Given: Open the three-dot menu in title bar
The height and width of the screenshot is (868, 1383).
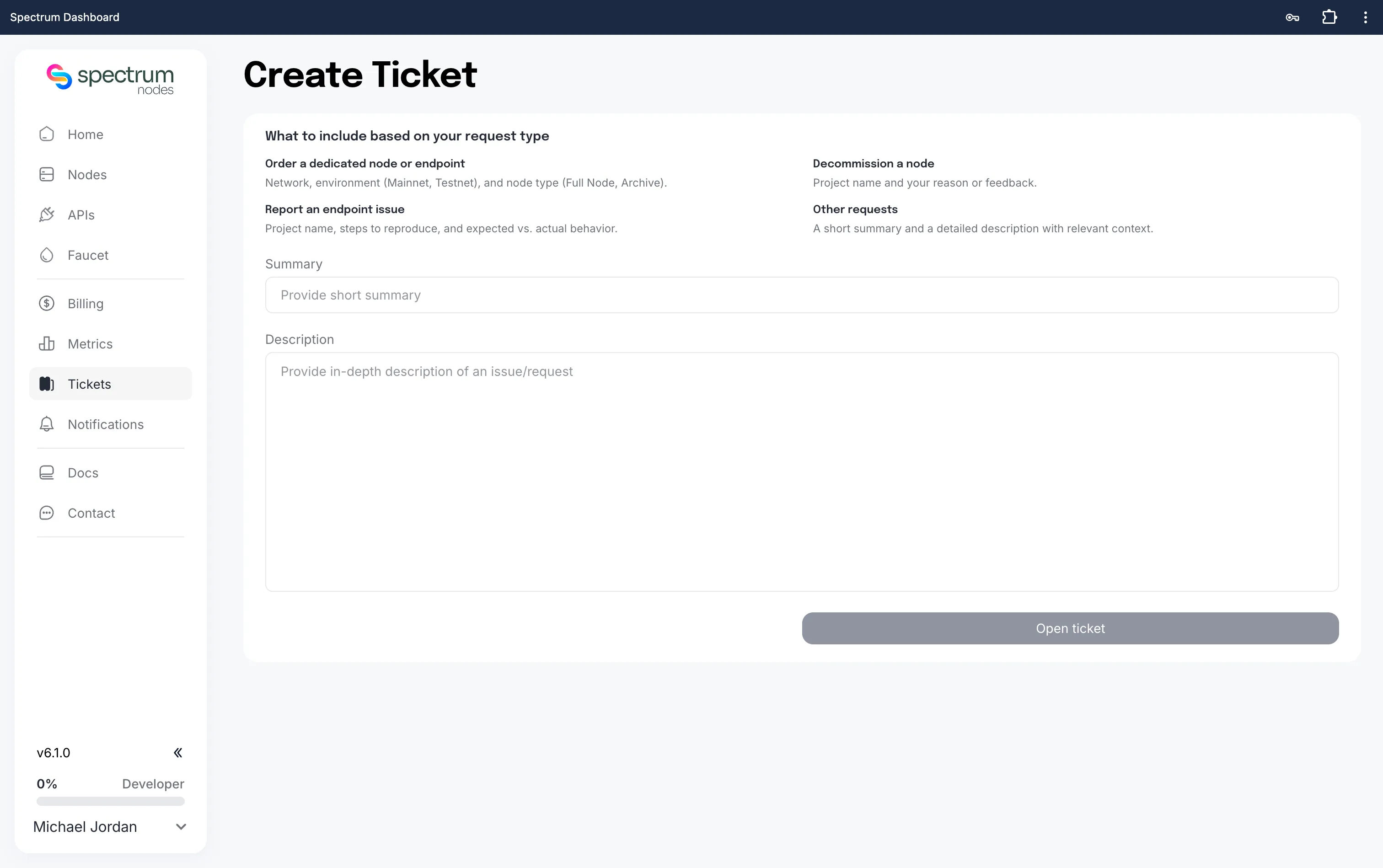Looking at the screenshot, I should (x=1365, y=17).
